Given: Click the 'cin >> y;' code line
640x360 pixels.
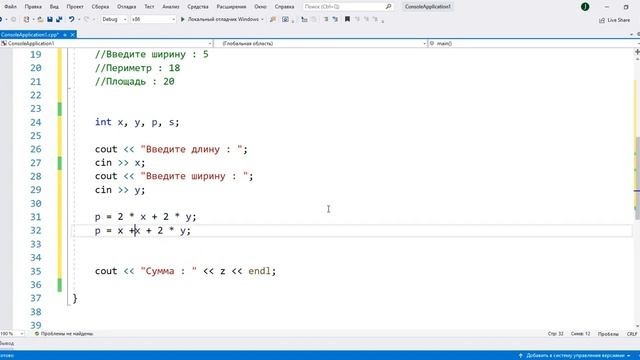Looking at the screenshot, I should (x=120, y=190).
